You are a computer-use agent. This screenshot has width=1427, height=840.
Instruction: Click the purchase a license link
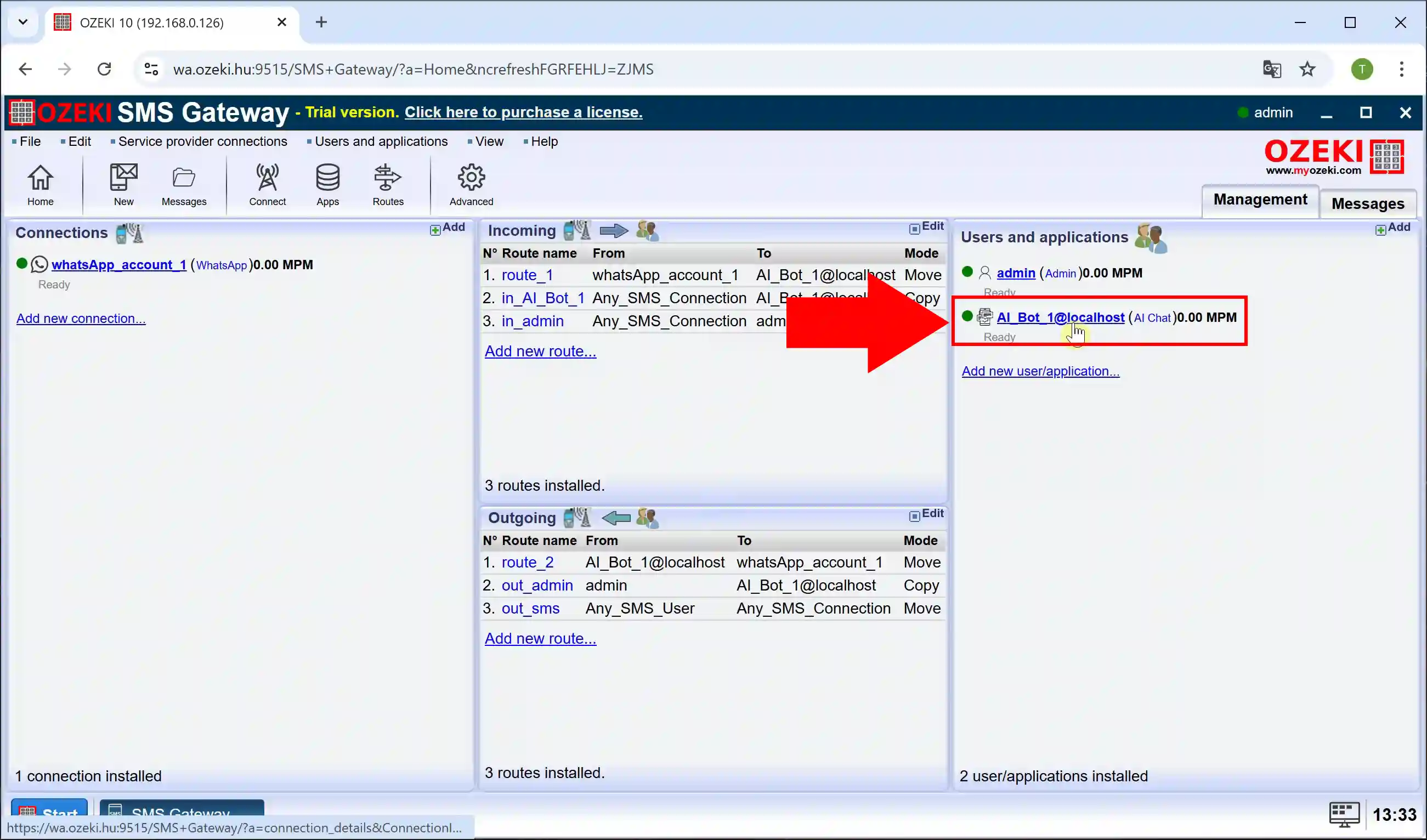523,112
